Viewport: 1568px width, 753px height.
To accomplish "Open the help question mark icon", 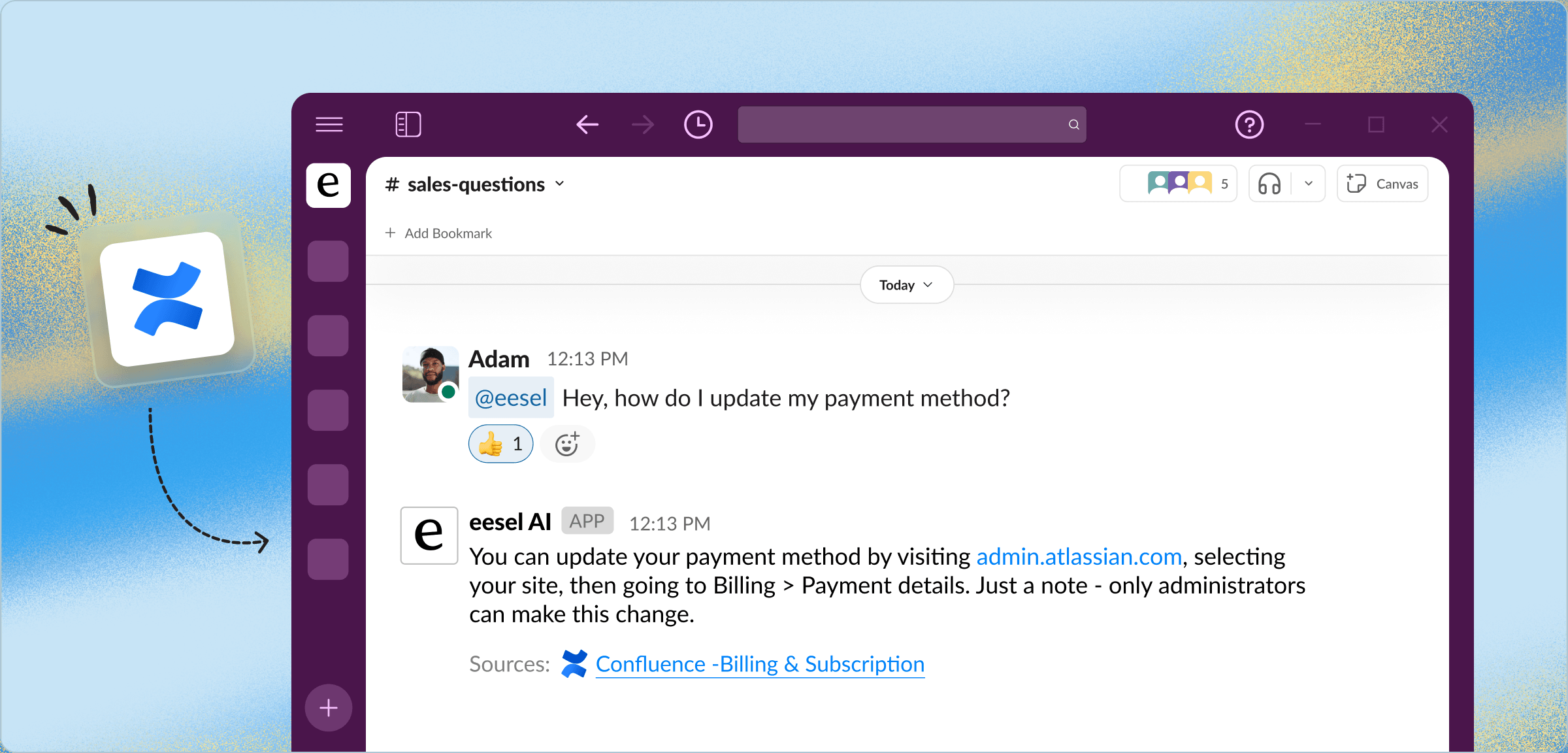I will [1249, 124].
